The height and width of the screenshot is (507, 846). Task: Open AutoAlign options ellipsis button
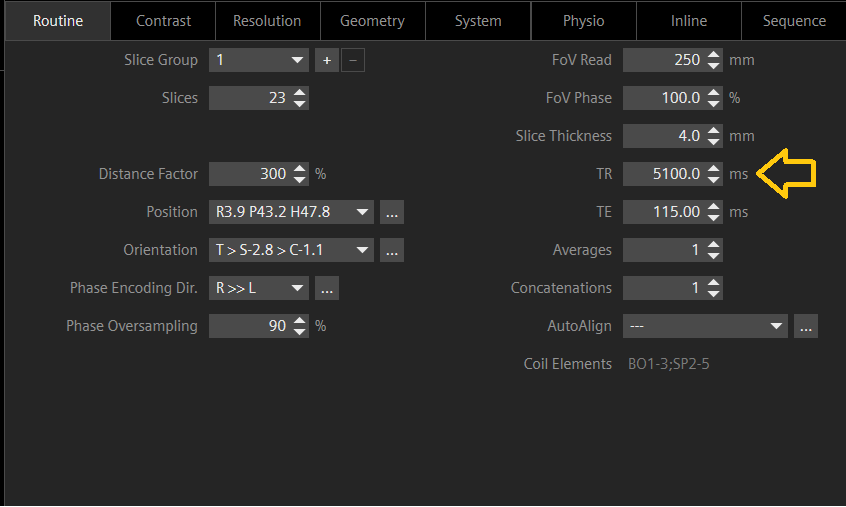coord(806,326)
